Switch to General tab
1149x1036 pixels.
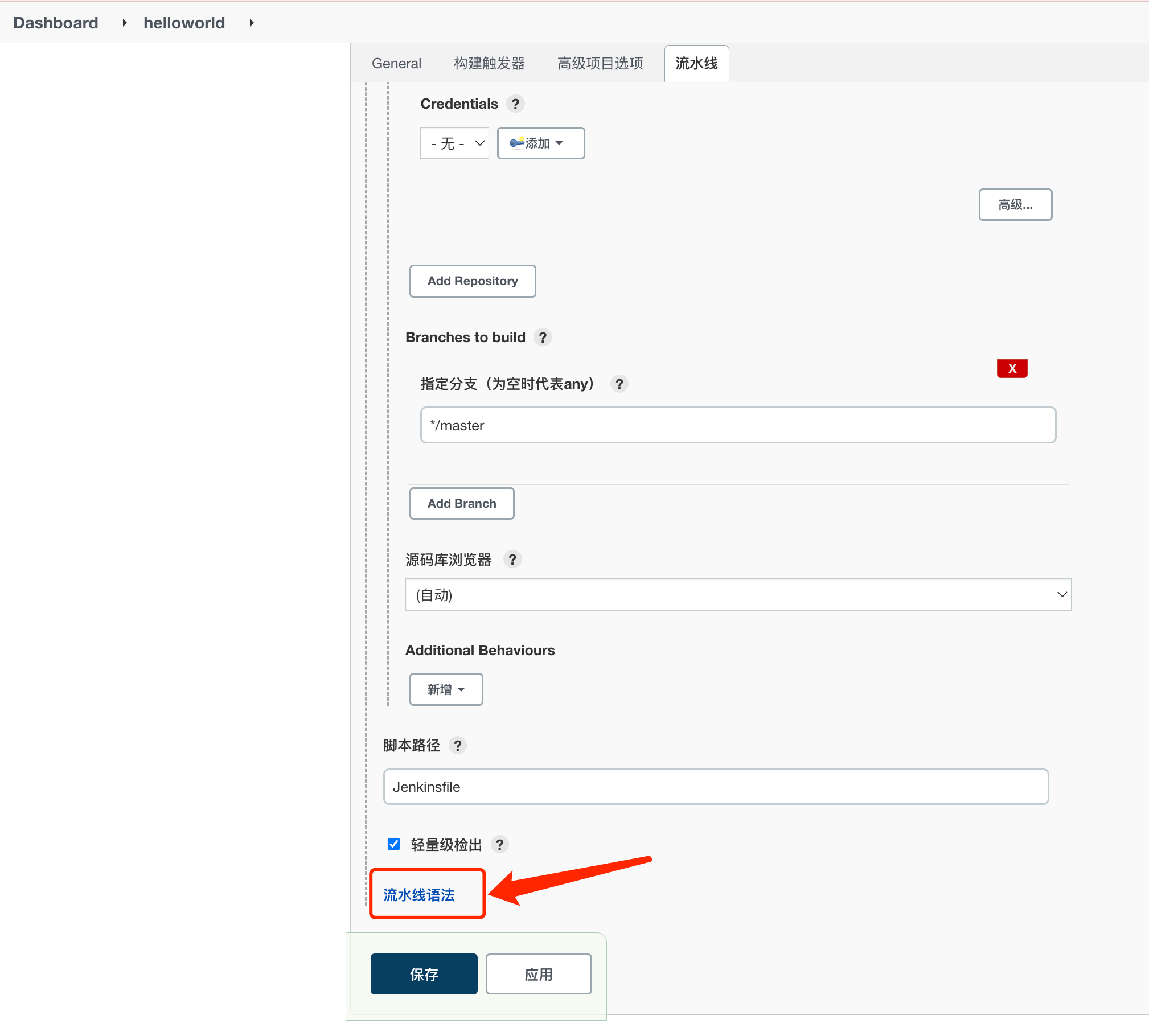pos(396,64)
